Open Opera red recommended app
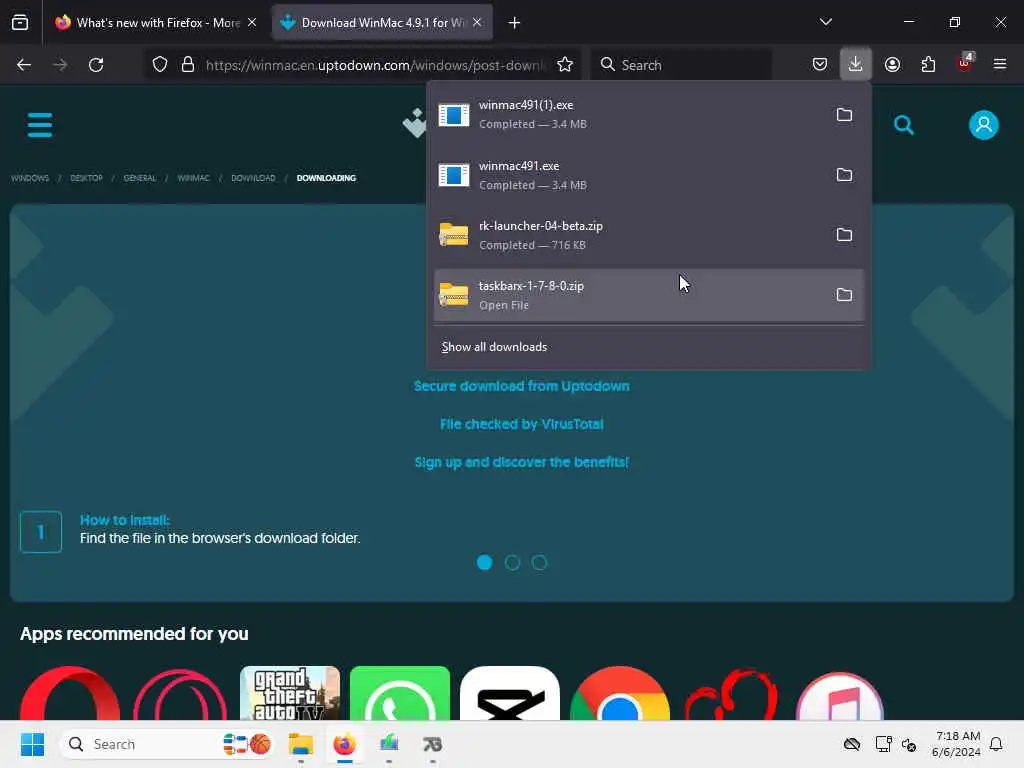This screenshot has height=768, width=1024. (70, 693)
